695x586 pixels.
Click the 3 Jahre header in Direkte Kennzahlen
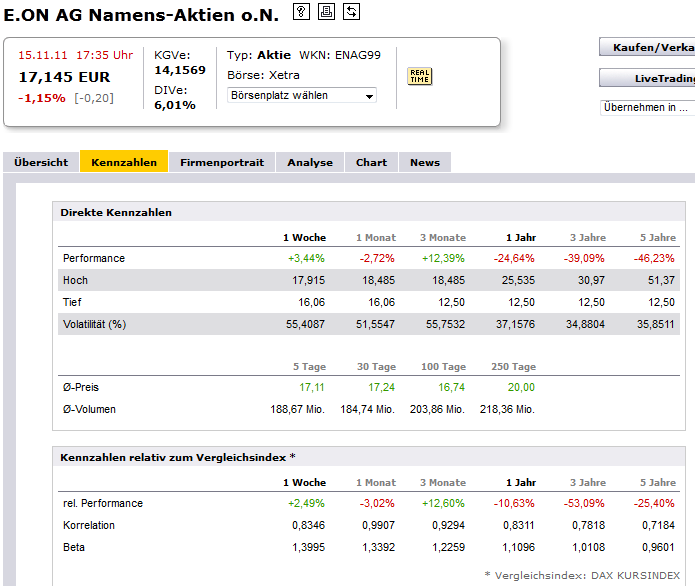click(588, 238)
